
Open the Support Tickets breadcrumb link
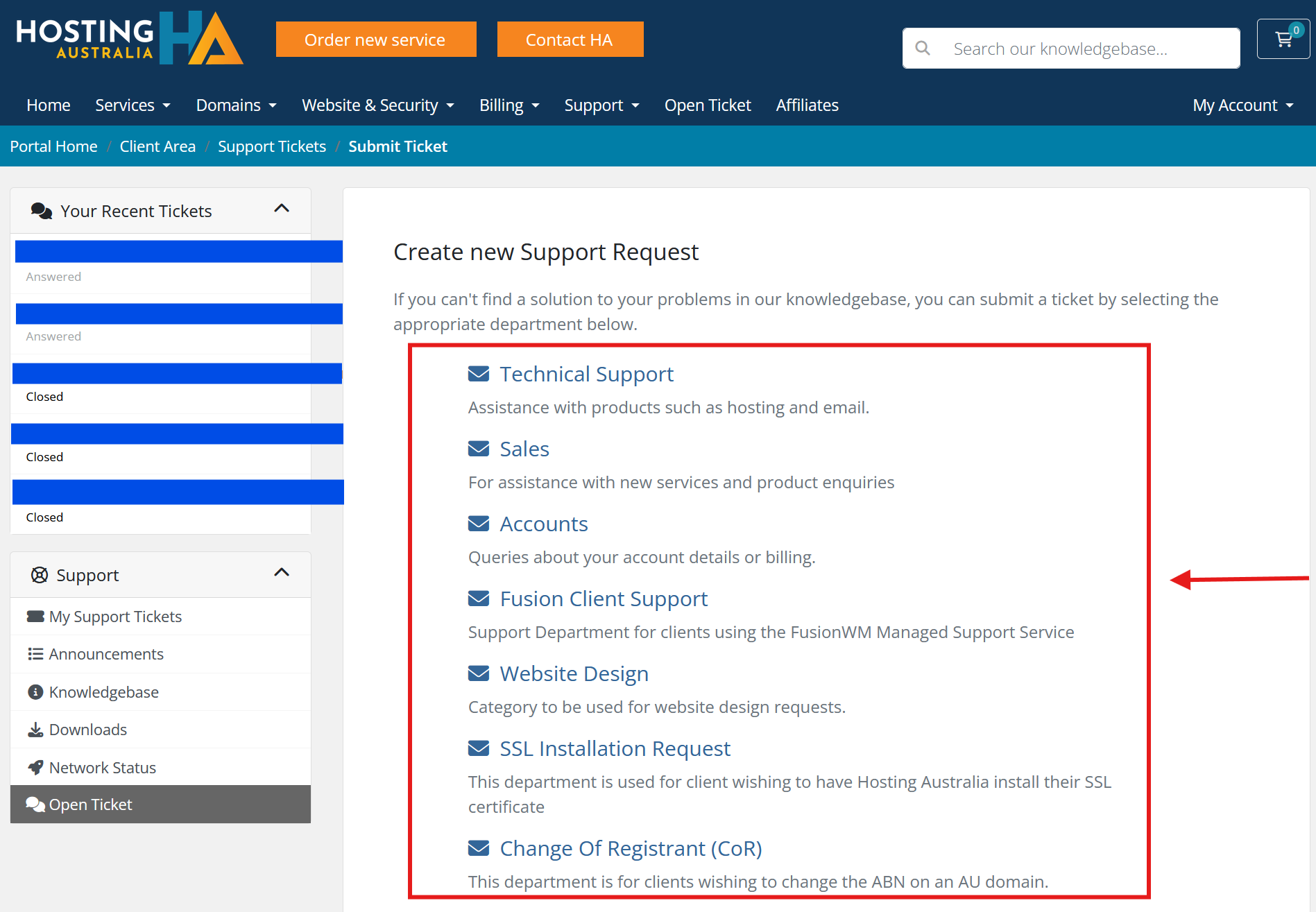[272, 146]
